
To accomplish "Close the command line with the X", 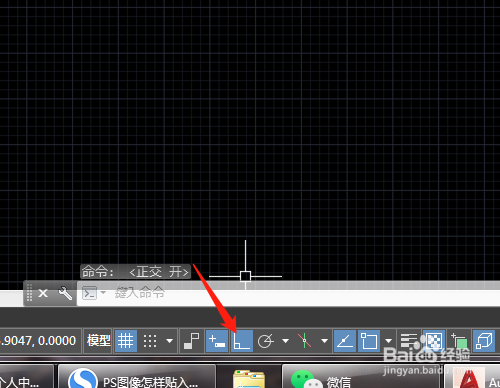I will [x=43, y=293].
